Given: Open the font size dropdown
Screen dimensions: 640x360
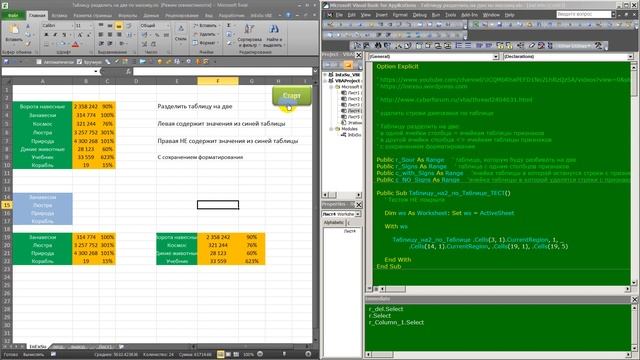Looking at the screenshot, I should click(x=91, y=25).
